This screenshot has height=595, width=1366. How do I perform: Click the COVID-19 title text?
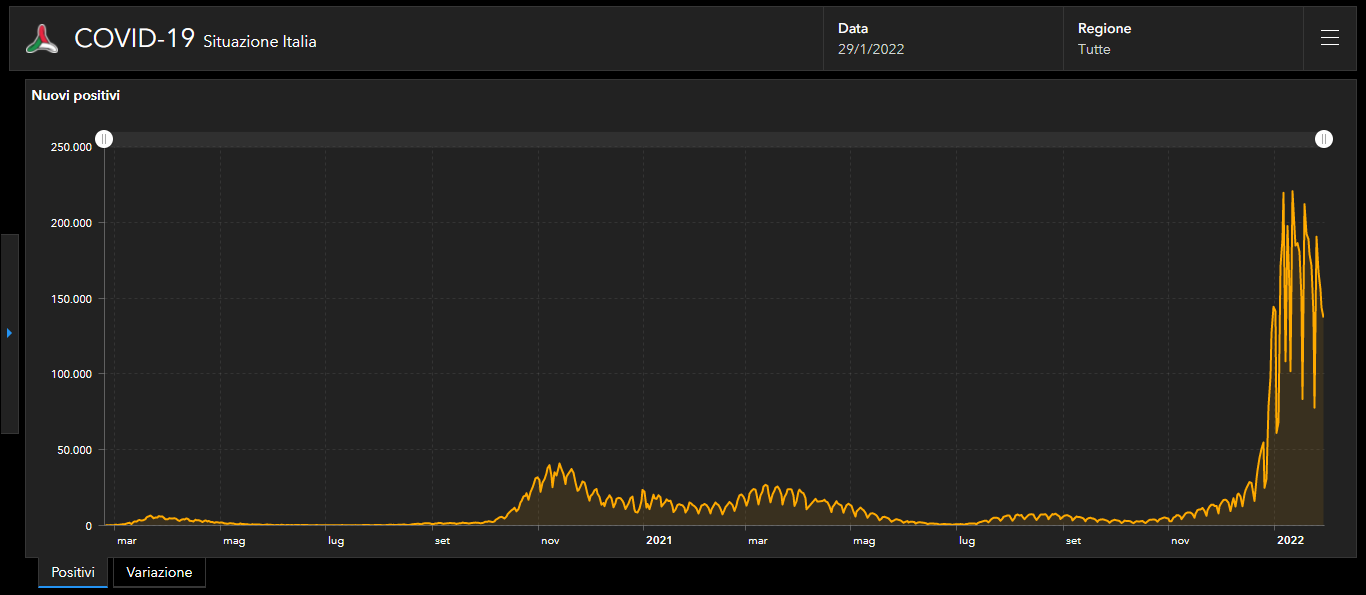pyautogui.click(x=134, y=39)
